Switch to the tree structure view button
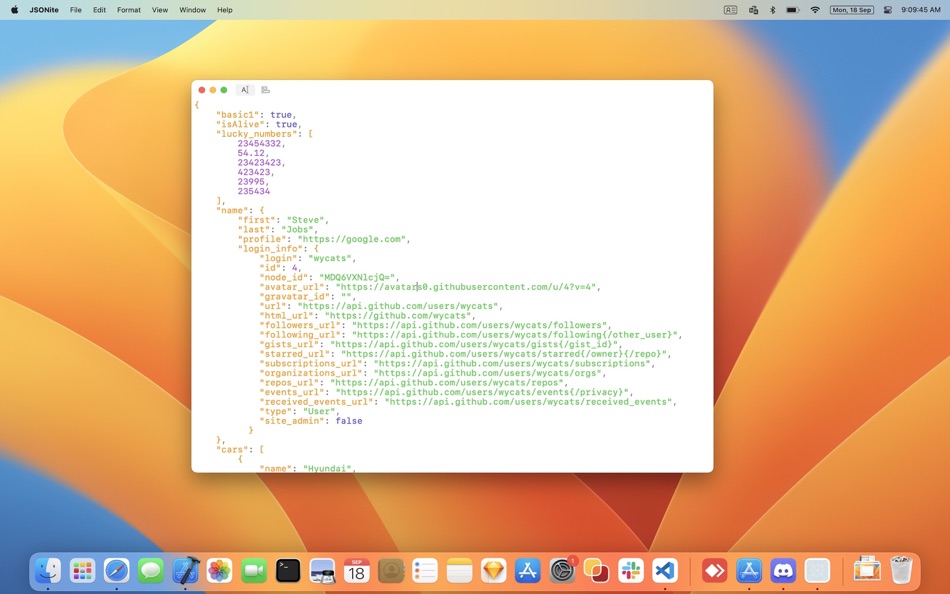The image size is (950, 594). coord(265,90)
